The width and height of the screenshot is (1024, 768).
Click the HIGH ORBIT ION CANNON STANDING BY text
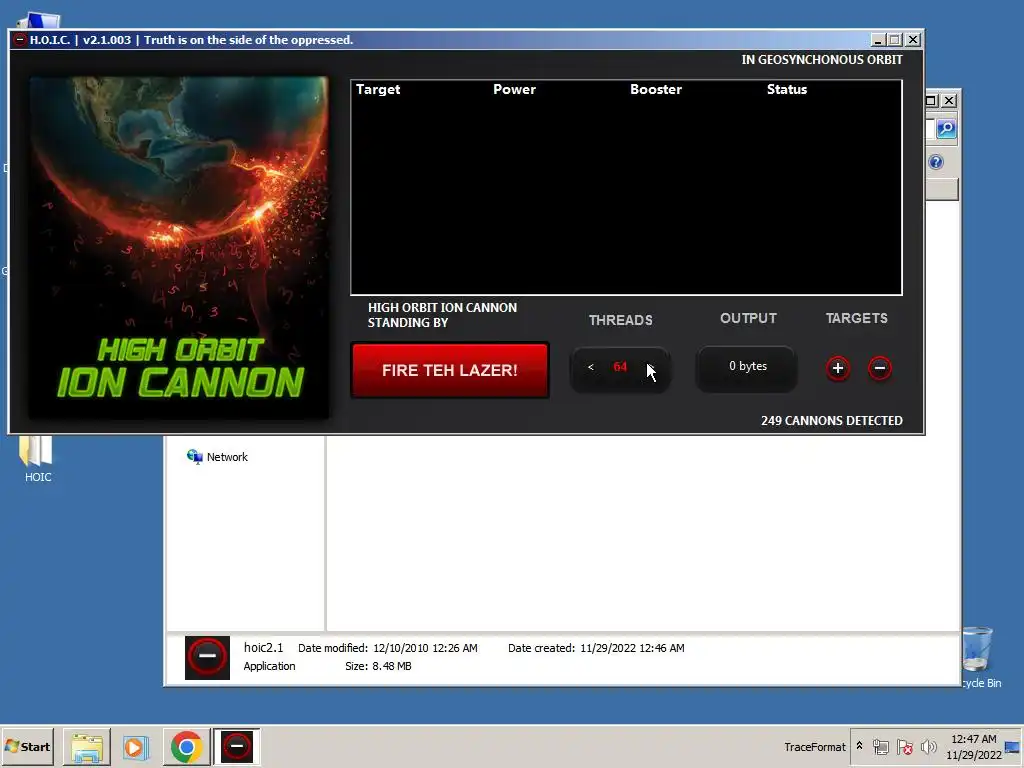point(442,315)
